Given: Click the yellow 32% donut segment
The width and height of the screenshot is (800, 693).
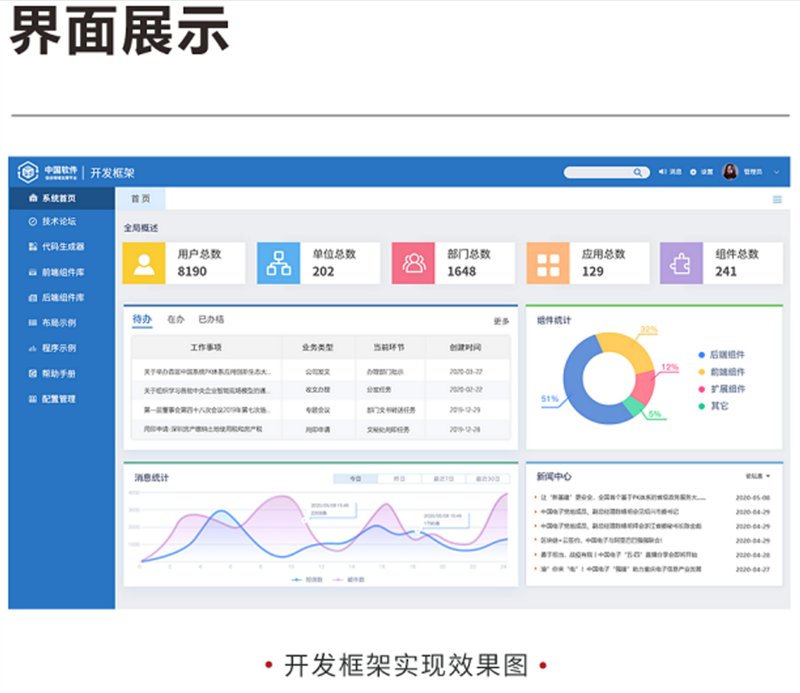Looking at the screenshot, I should point(630,346).
